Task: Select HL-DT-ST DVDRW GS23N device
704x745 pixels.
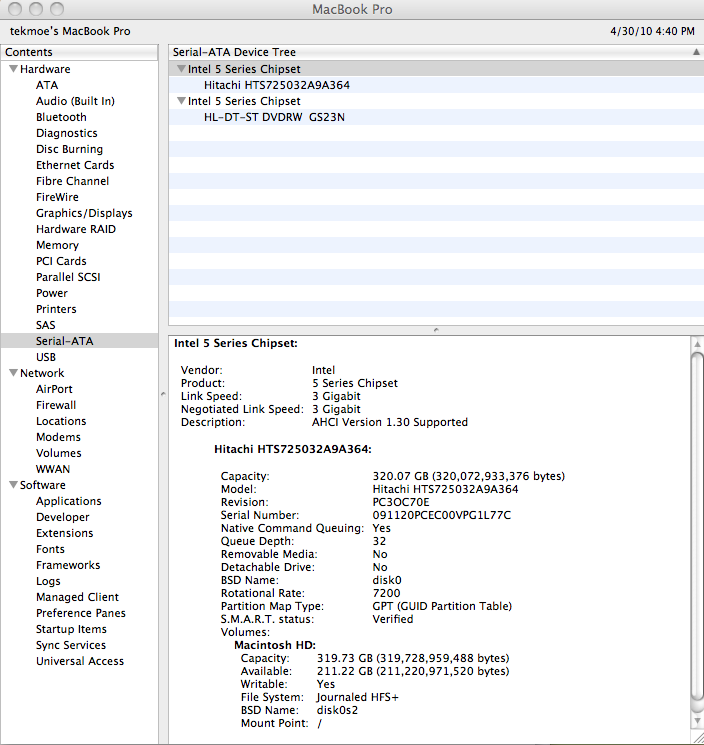Action: [274, 117]
